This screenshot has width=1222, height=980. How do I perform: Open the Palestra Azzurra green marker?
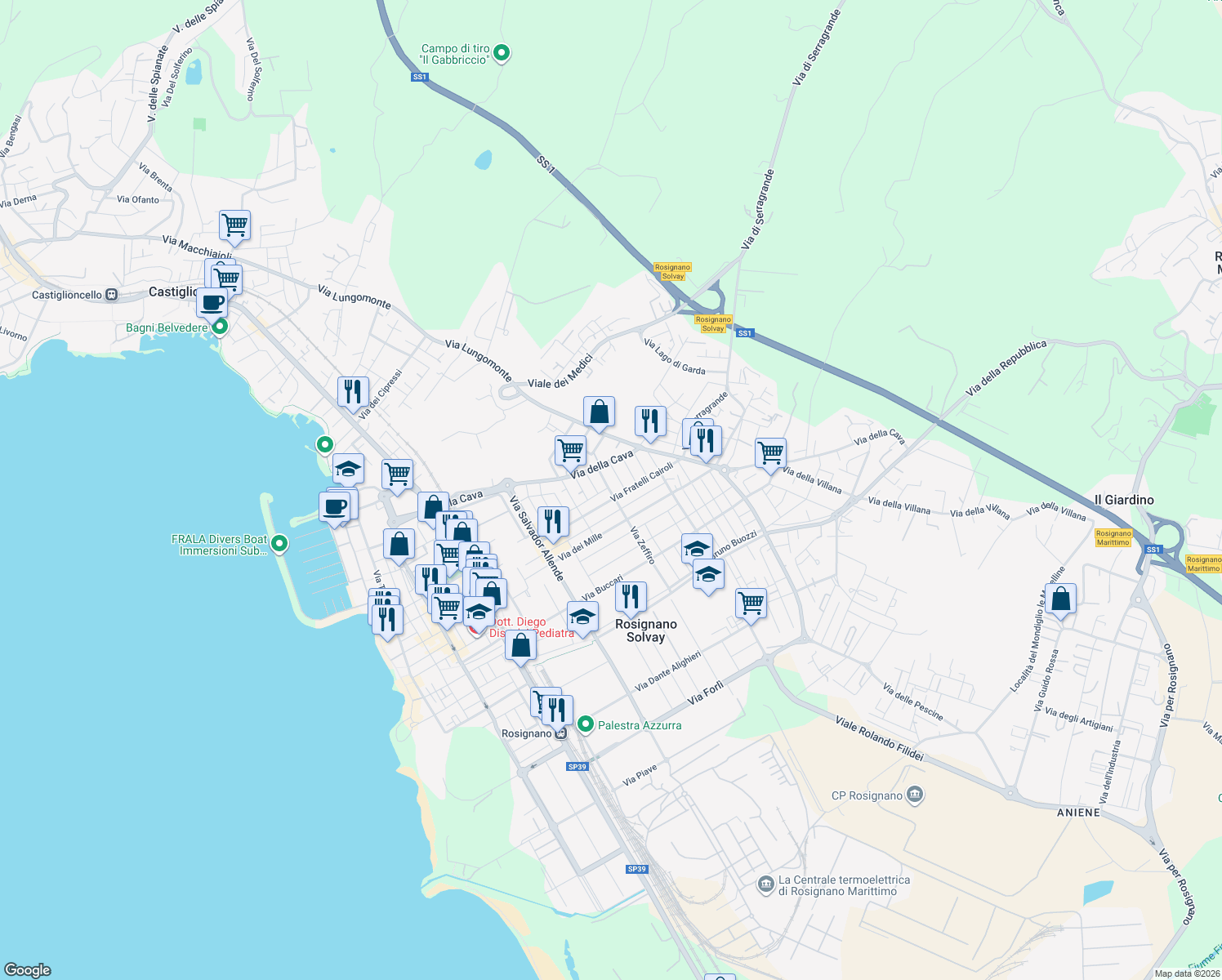point(585,724)
